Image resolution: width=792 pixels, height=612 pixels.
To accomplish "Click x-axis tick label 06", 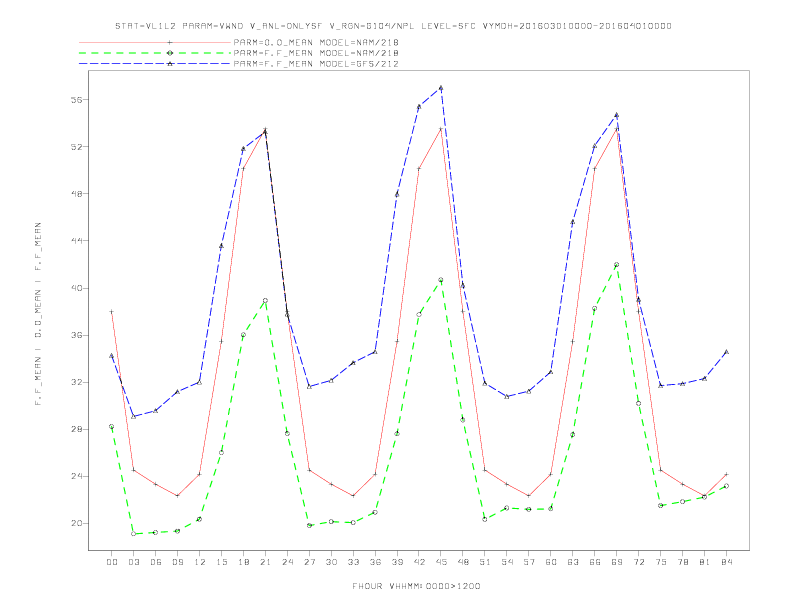I will pos(156,562).
